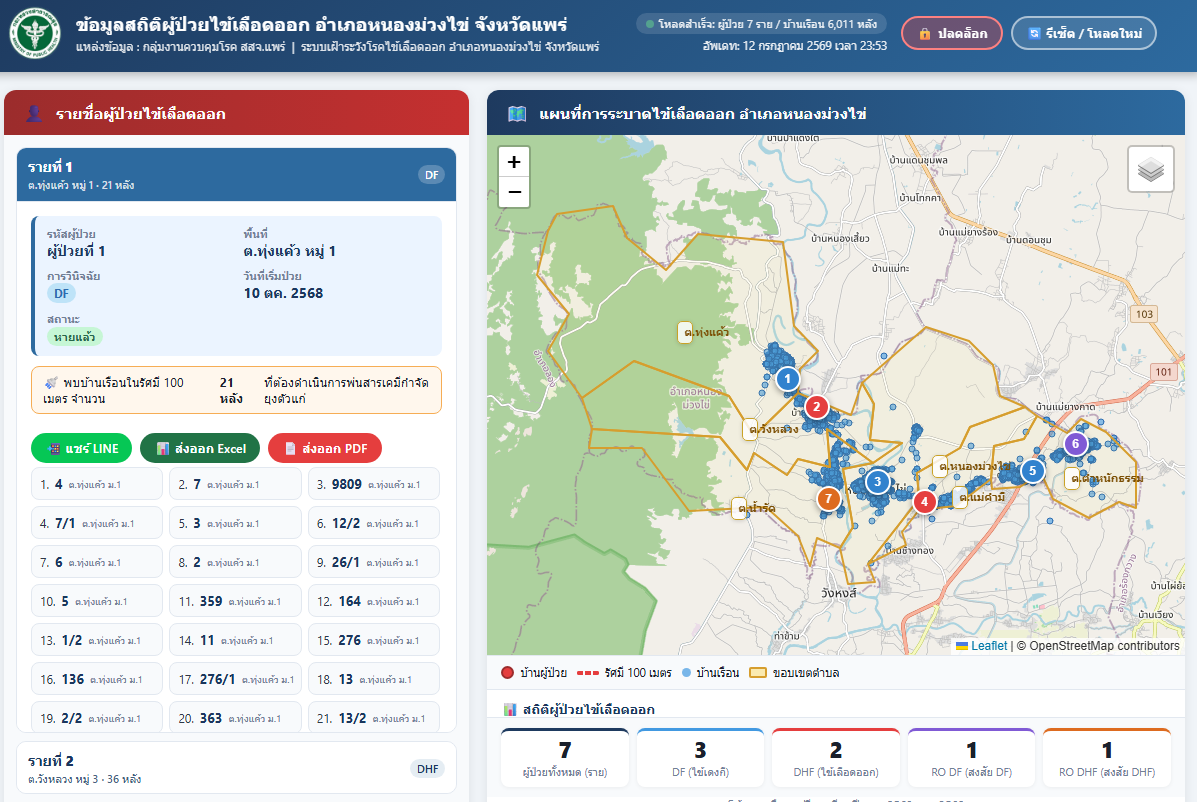1197x802 pixels.
Task: Open the map layers control
Action: point(1150,169)
